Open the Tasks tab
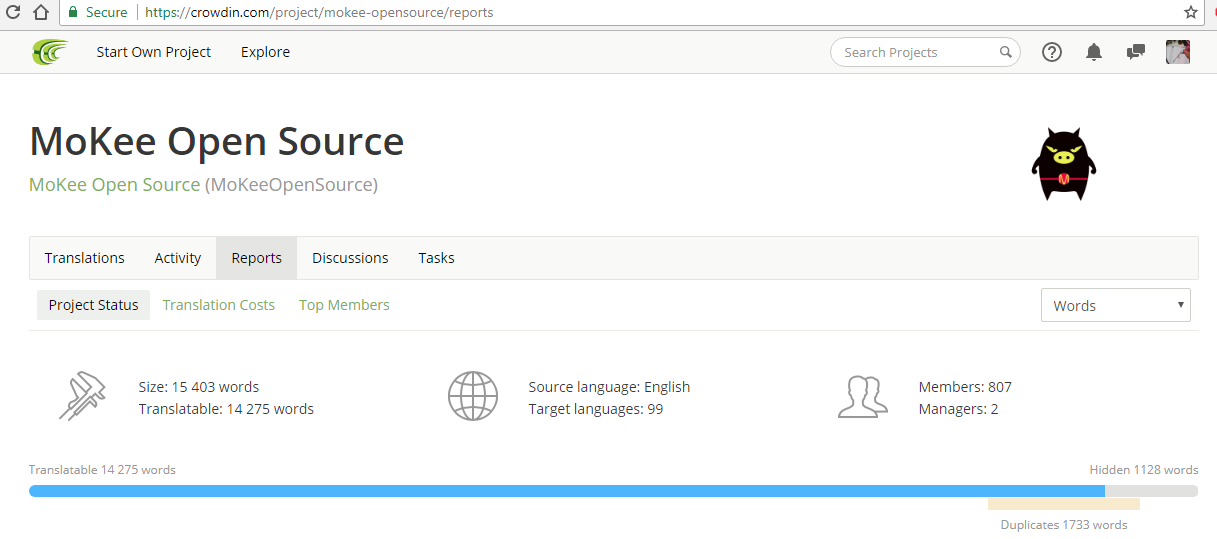 [x=436, y=258]
